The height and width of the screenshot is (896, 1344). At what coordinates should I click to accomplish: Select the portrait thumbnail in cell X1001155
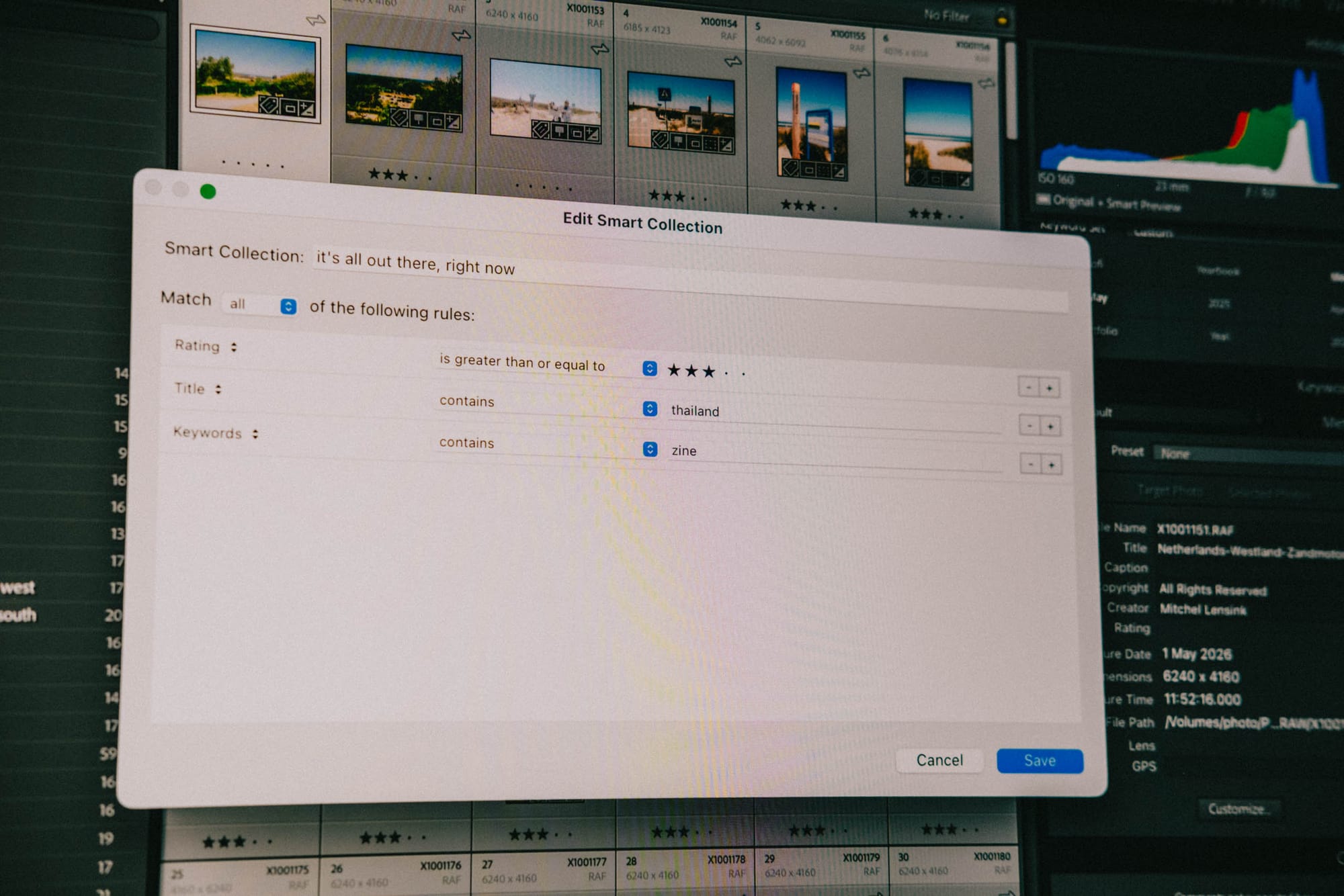pyautogui.click(x=811, y=124)
